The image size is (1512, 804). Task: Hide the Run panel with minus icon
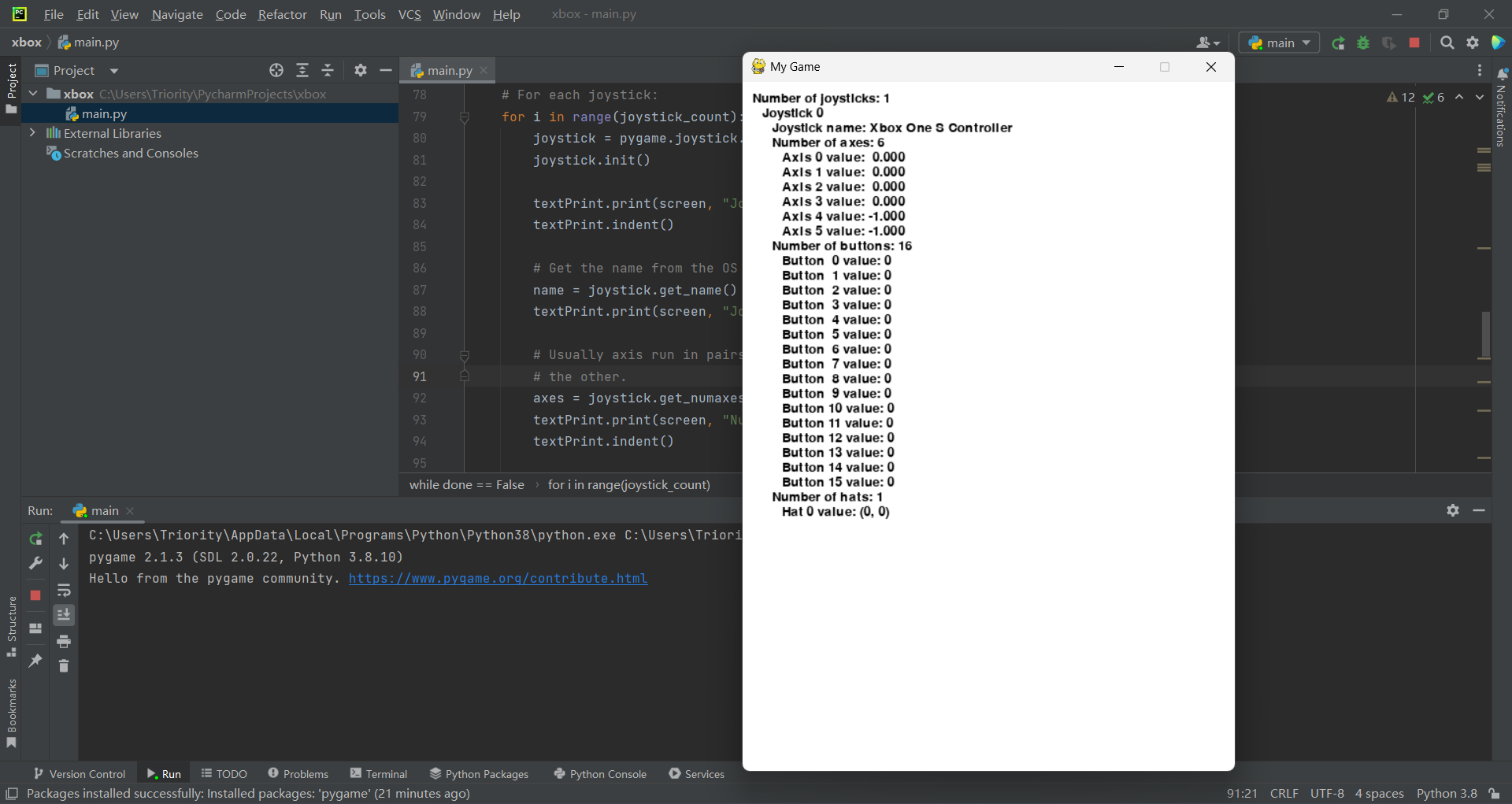[x=1479, y=510]
